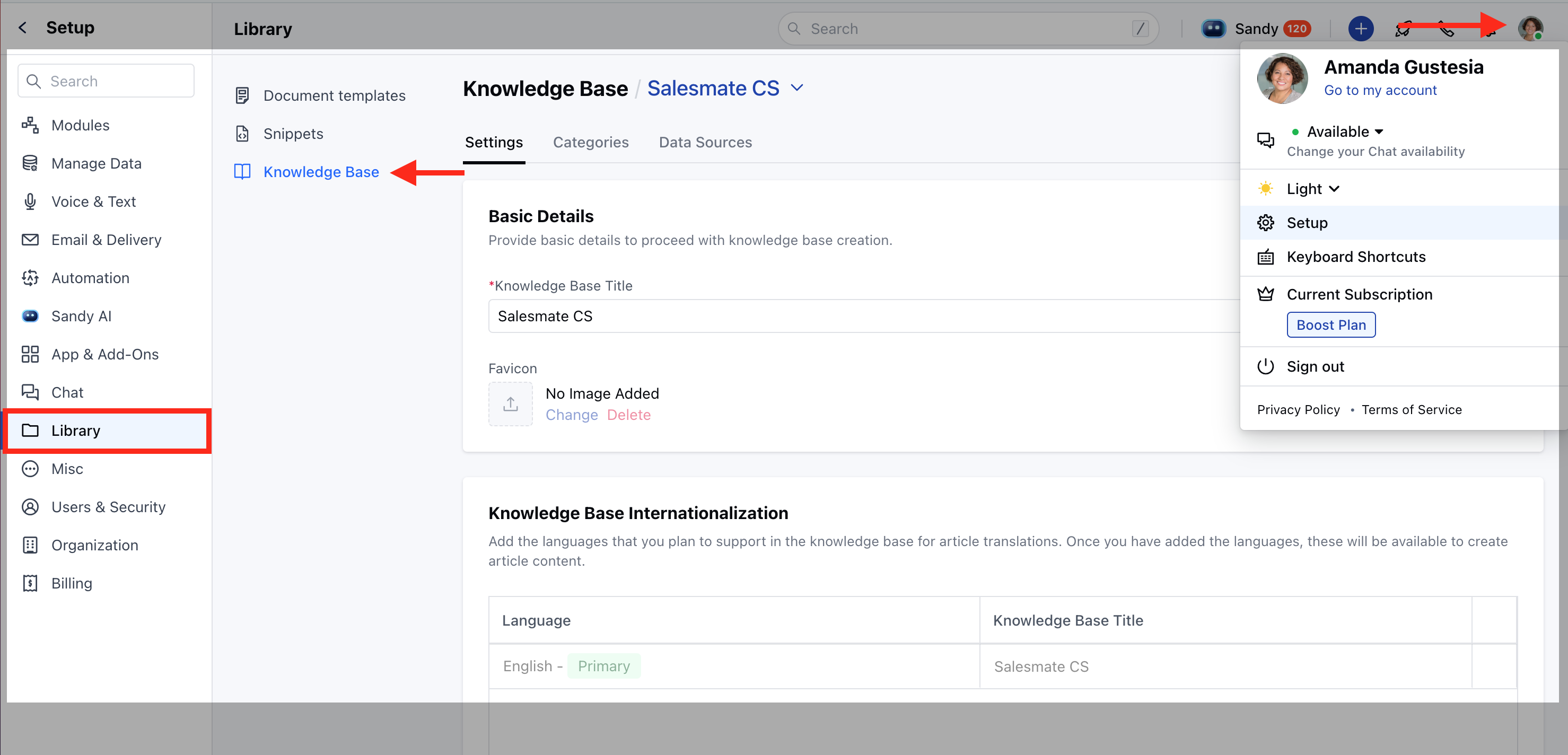Viewport: 1568px width, 755px height.
Task: Click the Keyboard Shortcuts icon
Action: [1265, 257]
